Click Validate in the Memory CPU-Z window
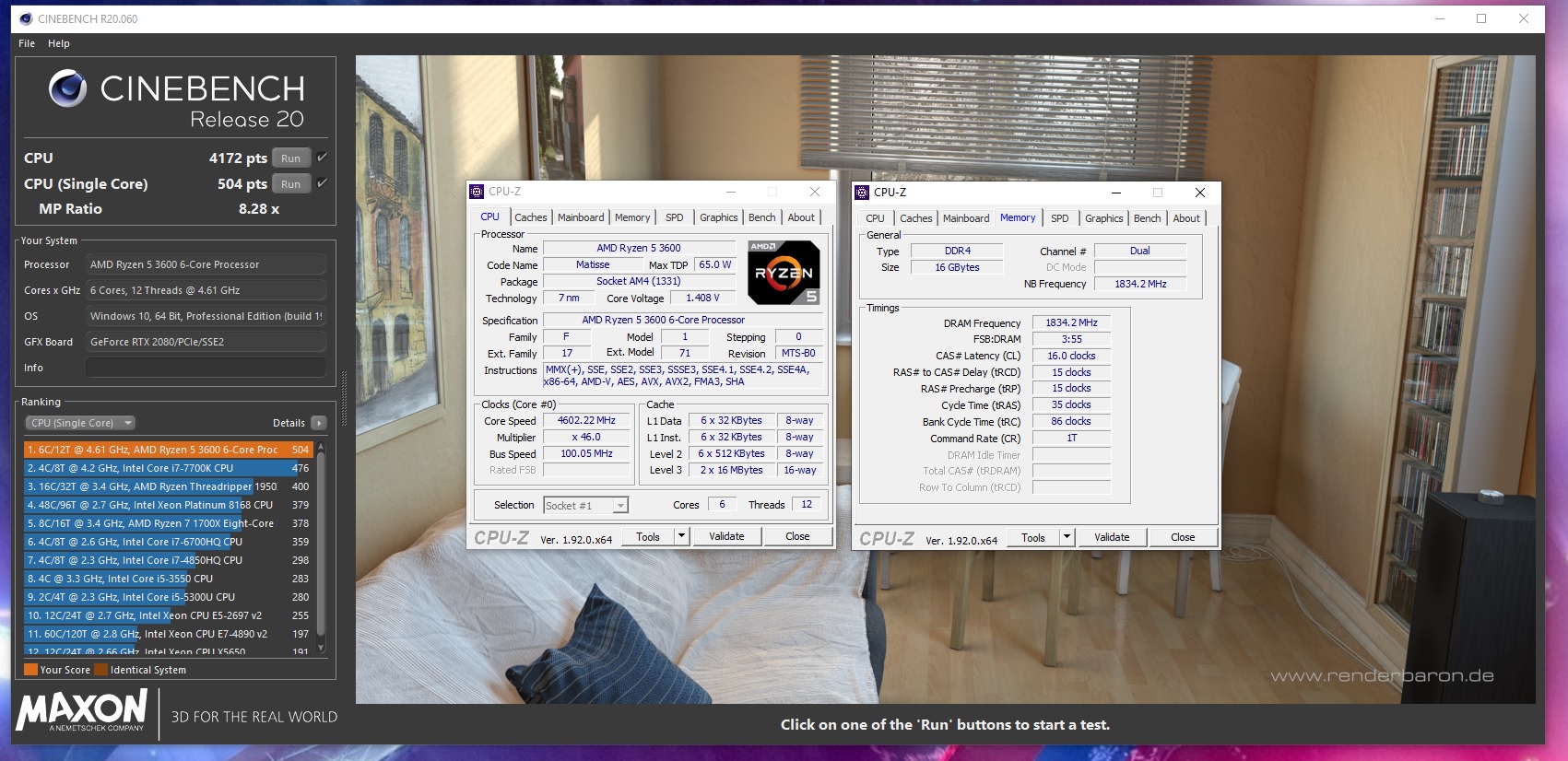This screenshot has height=761, width=1568. tap(1111, 537)
